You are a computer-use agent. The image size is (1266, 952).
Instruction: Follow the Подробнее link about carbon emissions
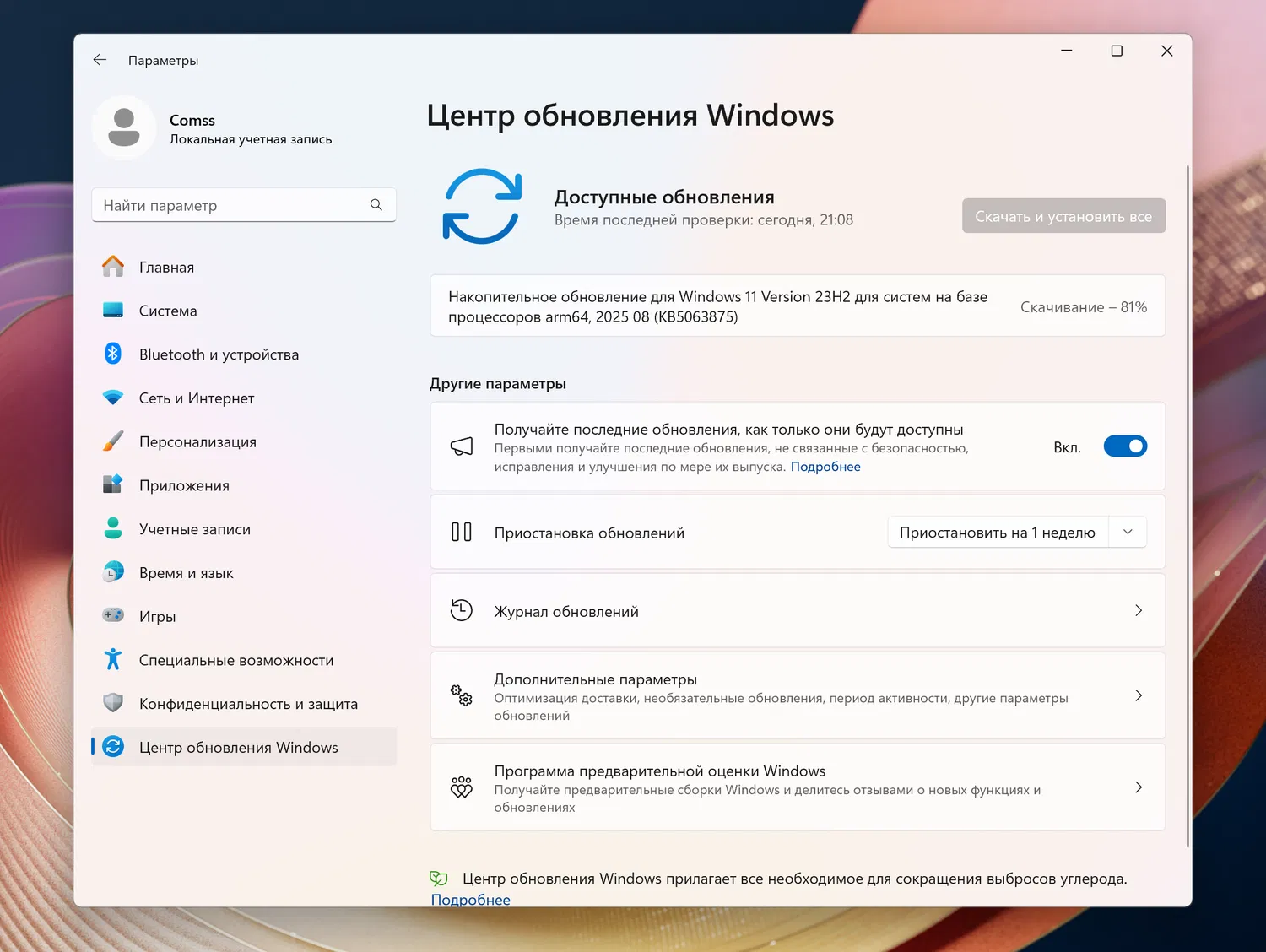[471, 899]
